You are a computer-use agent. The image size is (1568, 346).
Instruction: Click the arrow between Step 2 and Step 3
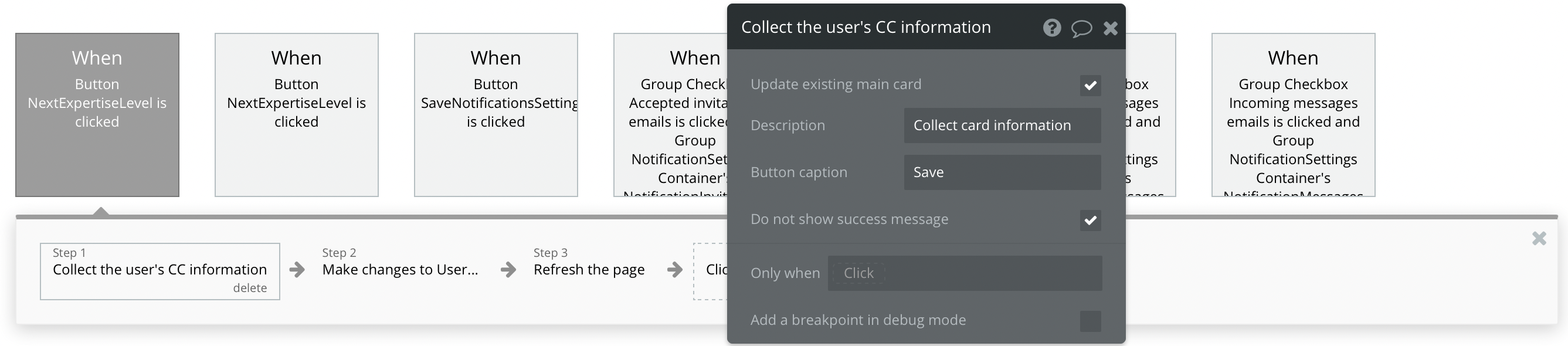508,269
